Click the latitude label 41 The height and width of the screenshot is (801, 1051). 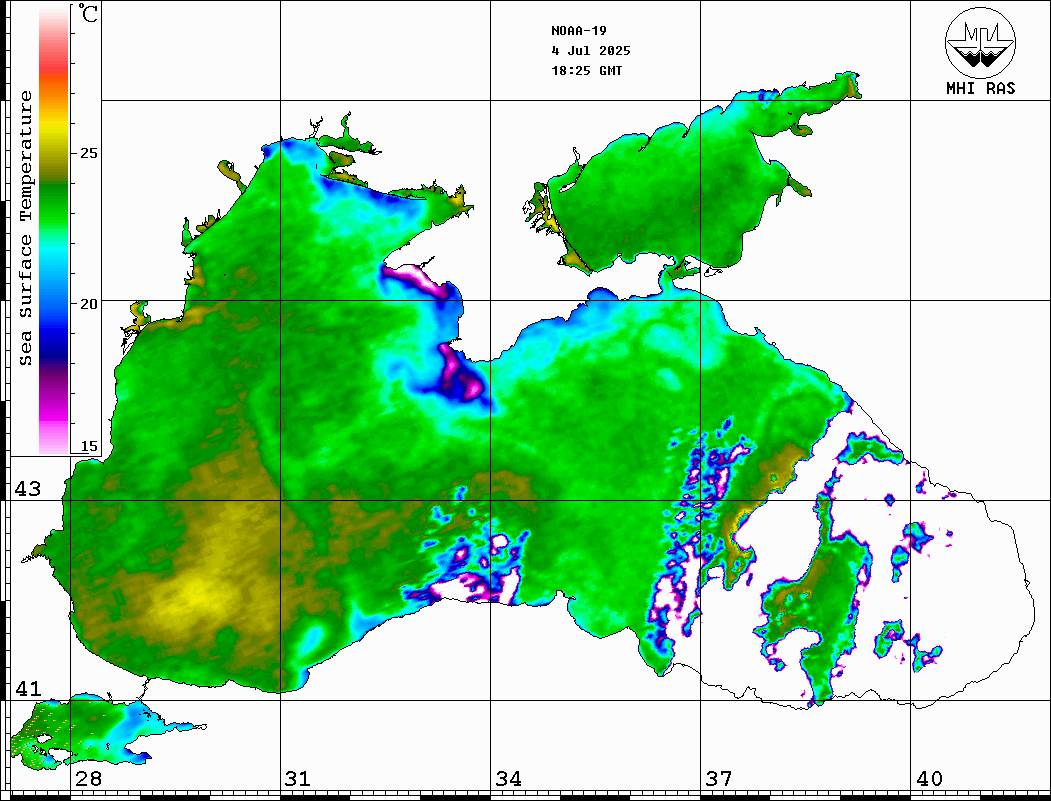pyautogui.click(x=28, y=689)
